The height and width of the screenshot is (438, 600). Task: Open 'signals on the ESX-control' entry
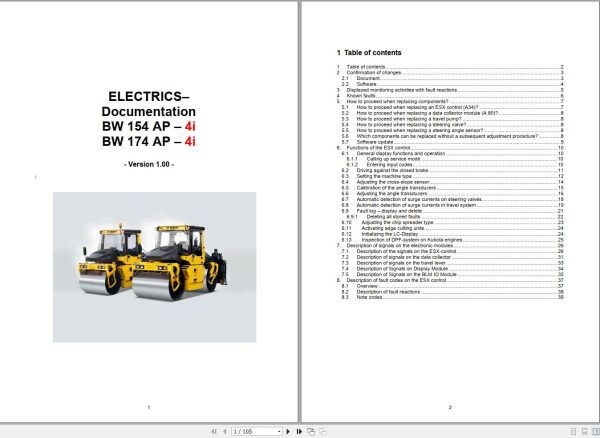(x=452, y=251)
